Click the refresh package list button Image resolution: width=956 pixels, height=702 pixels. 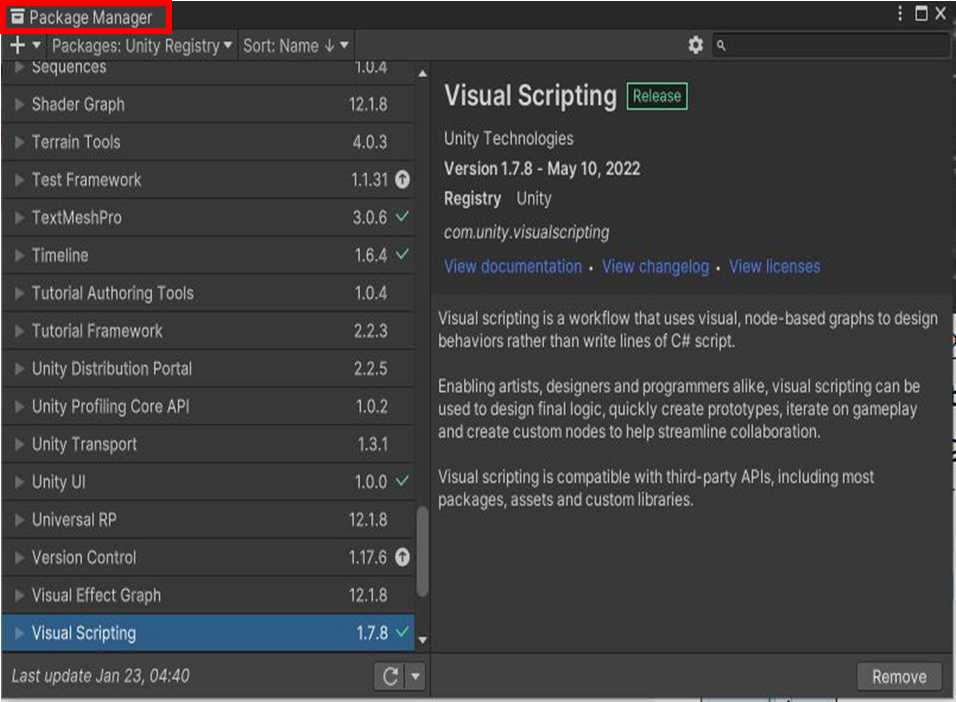click(x=390, y=676)
